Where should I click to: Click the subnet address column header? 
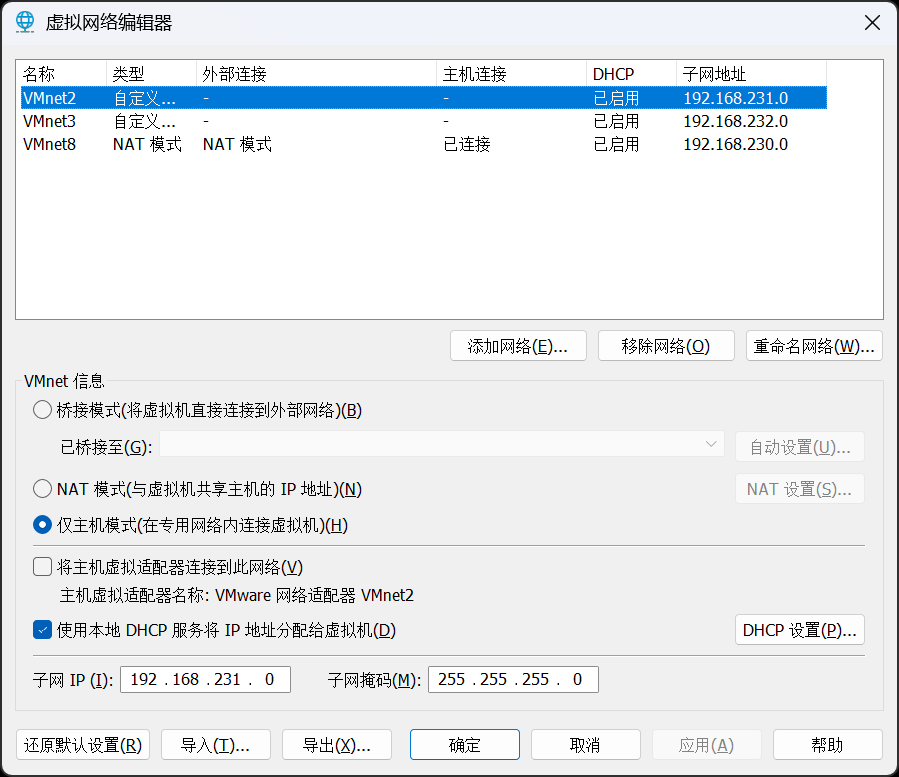click(750, 74)
